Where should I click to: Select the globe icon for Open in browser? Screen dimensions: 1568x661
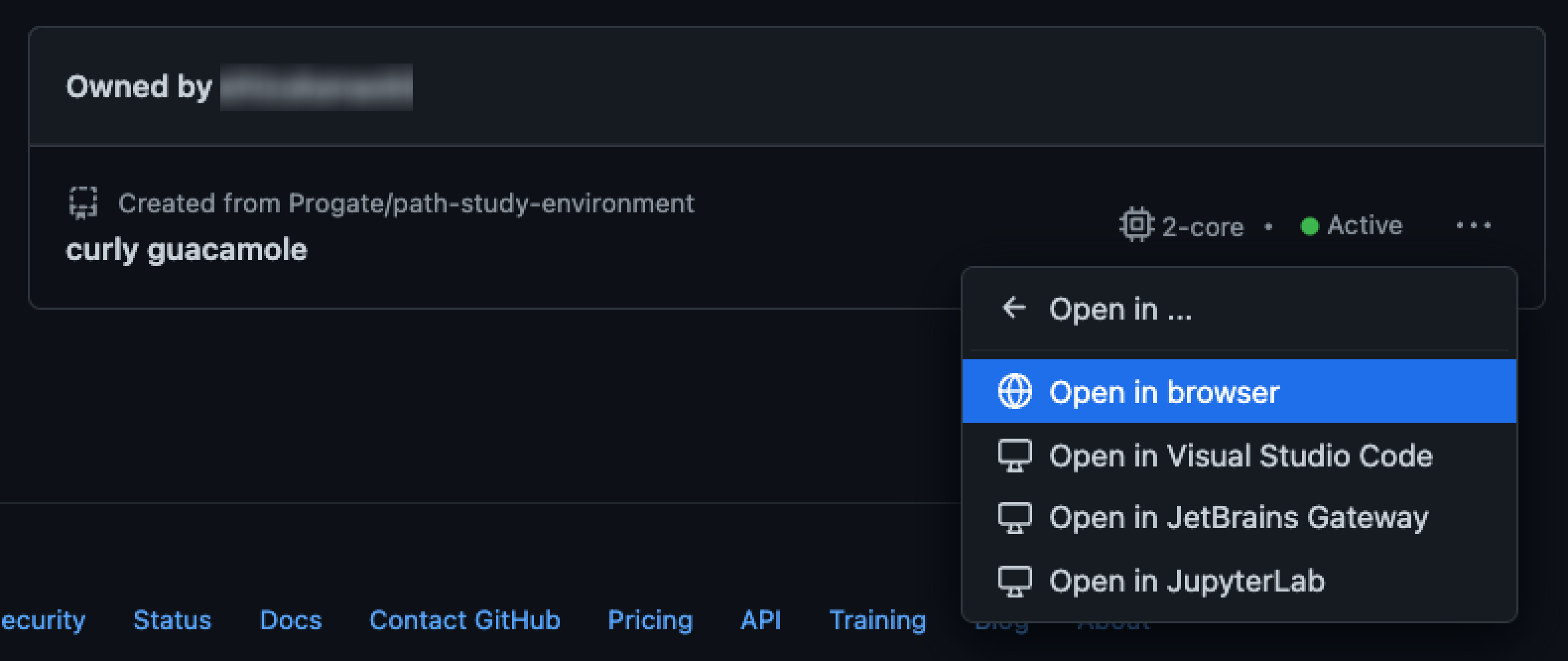pyautogui.click(x=1014, y=391)
